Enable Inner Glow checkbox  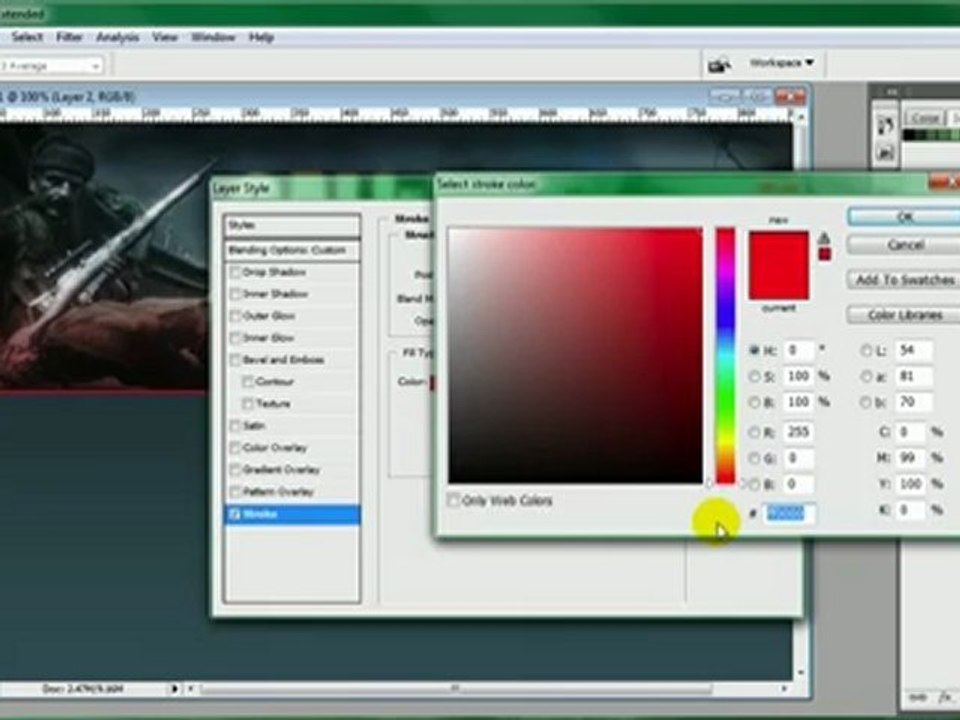pos(234,339)
